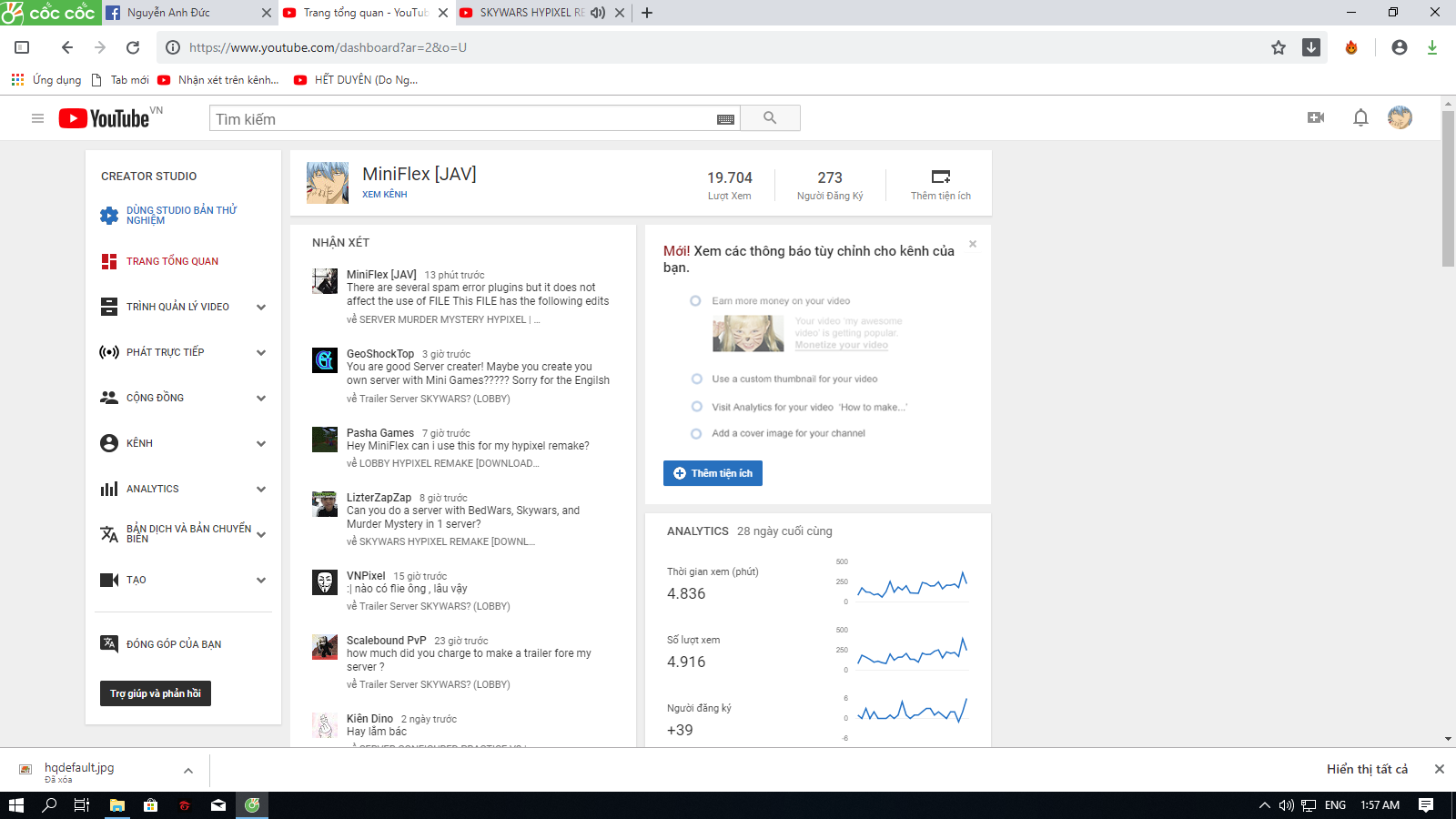The width and height of the screenshot is (1456, 819).
Task: Open the Nhận xét trên kênh bookmark
Action: (218, 80)
